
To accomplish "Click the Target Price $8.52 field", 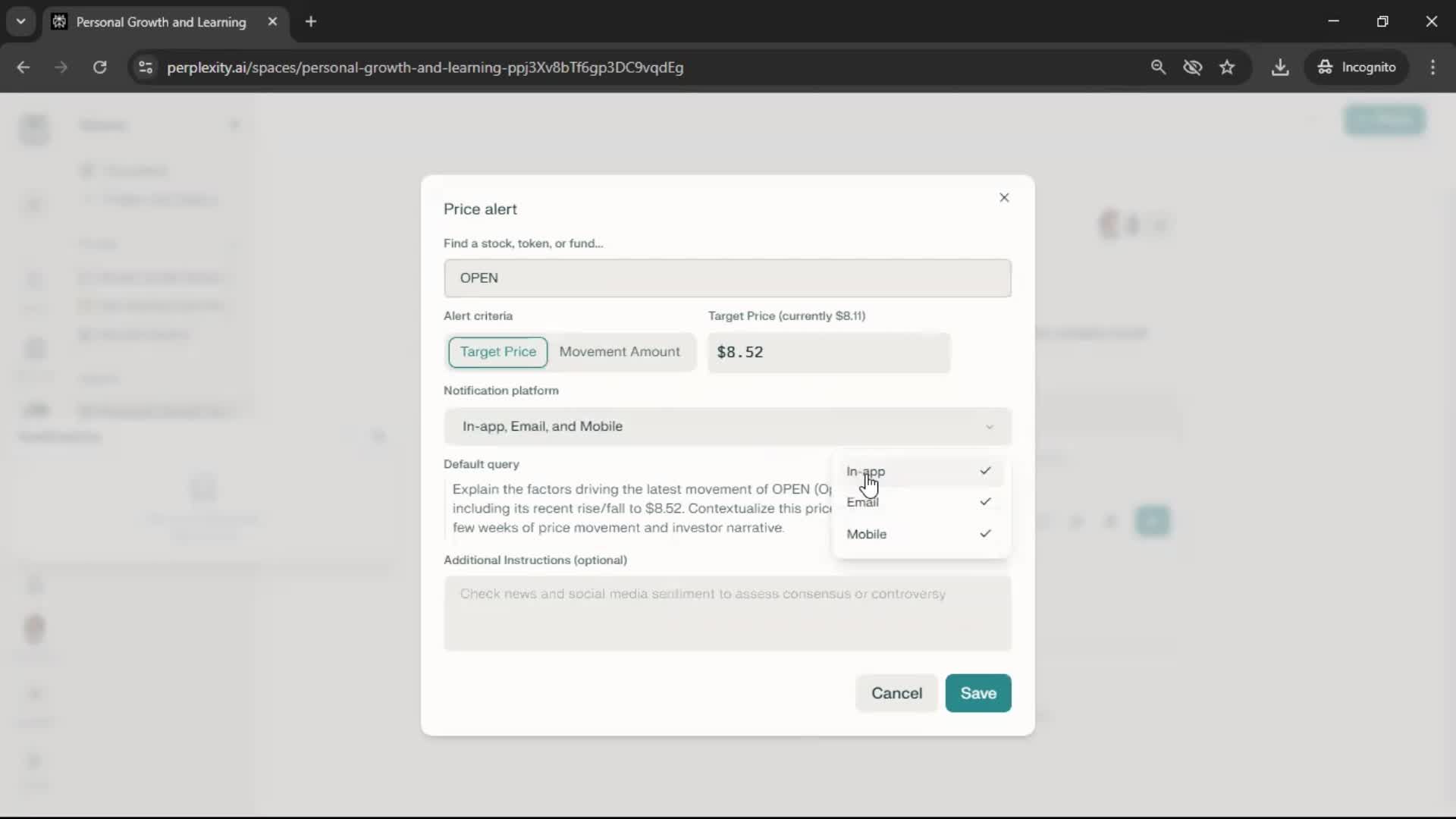I will tap(828, 353).
